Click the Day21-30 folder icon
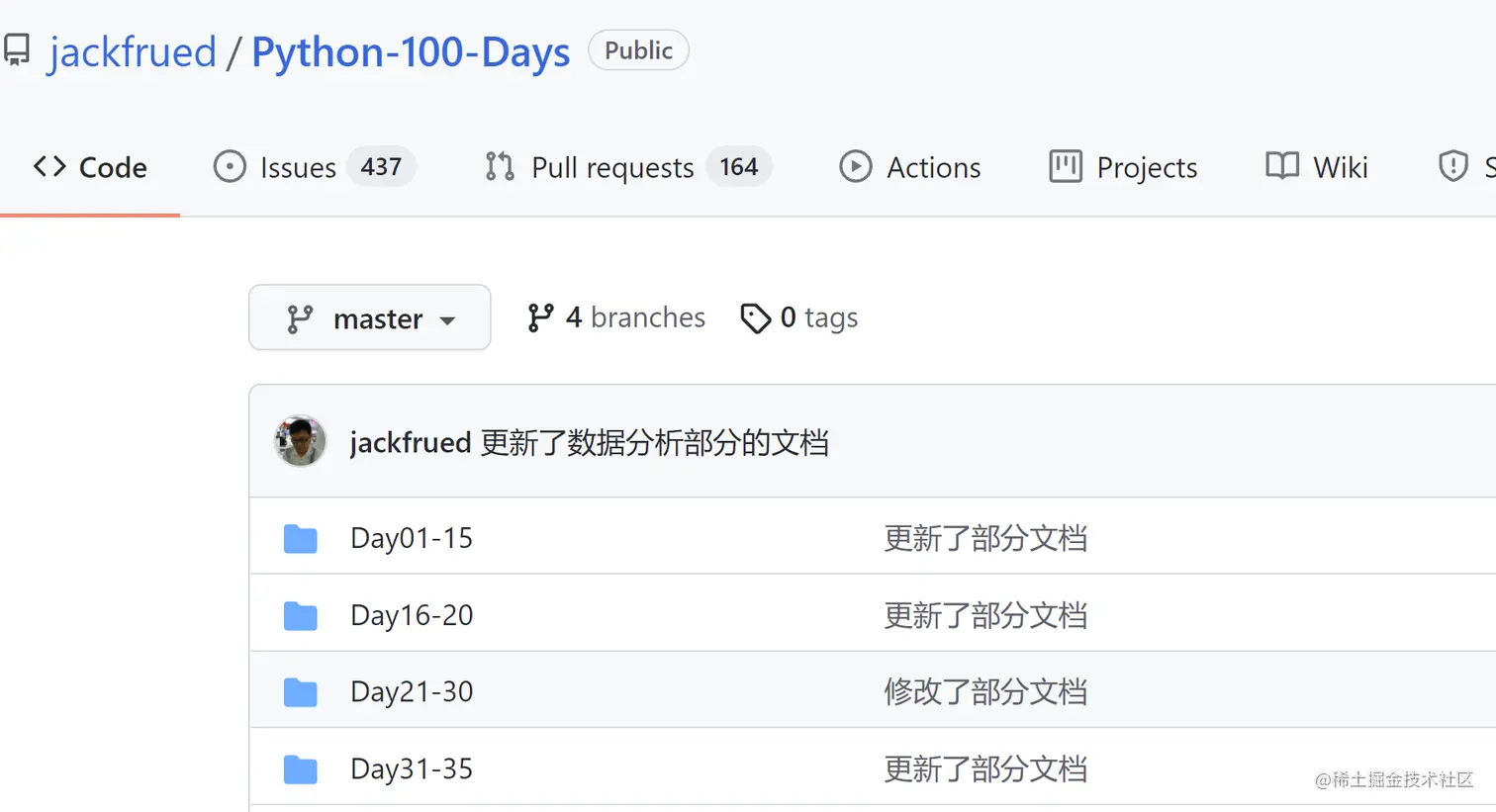 pyautogui.click(x=300, y=692)
